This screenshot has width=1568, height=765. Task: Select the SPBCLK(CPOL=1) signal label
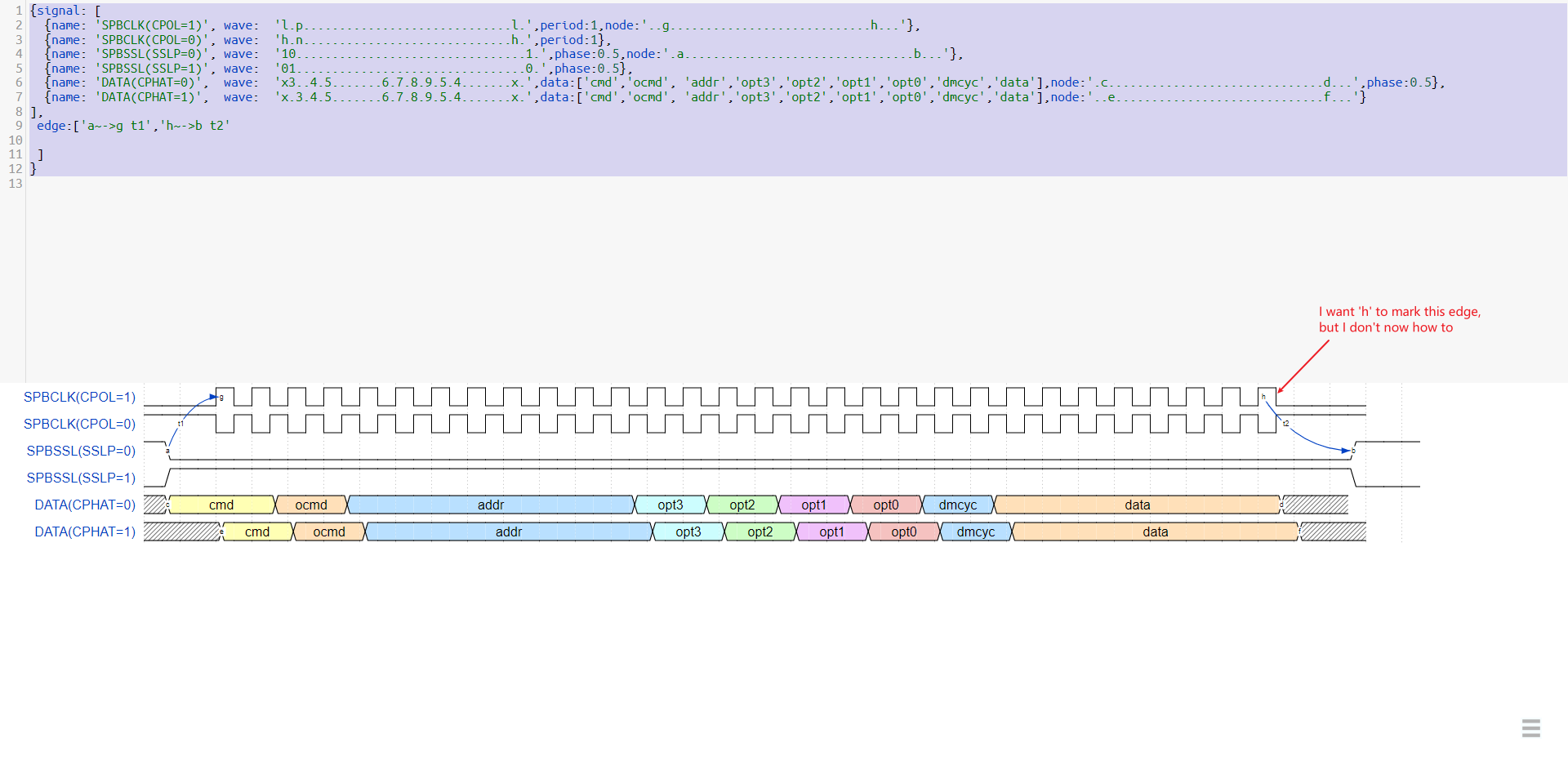[x=79, y=397]
